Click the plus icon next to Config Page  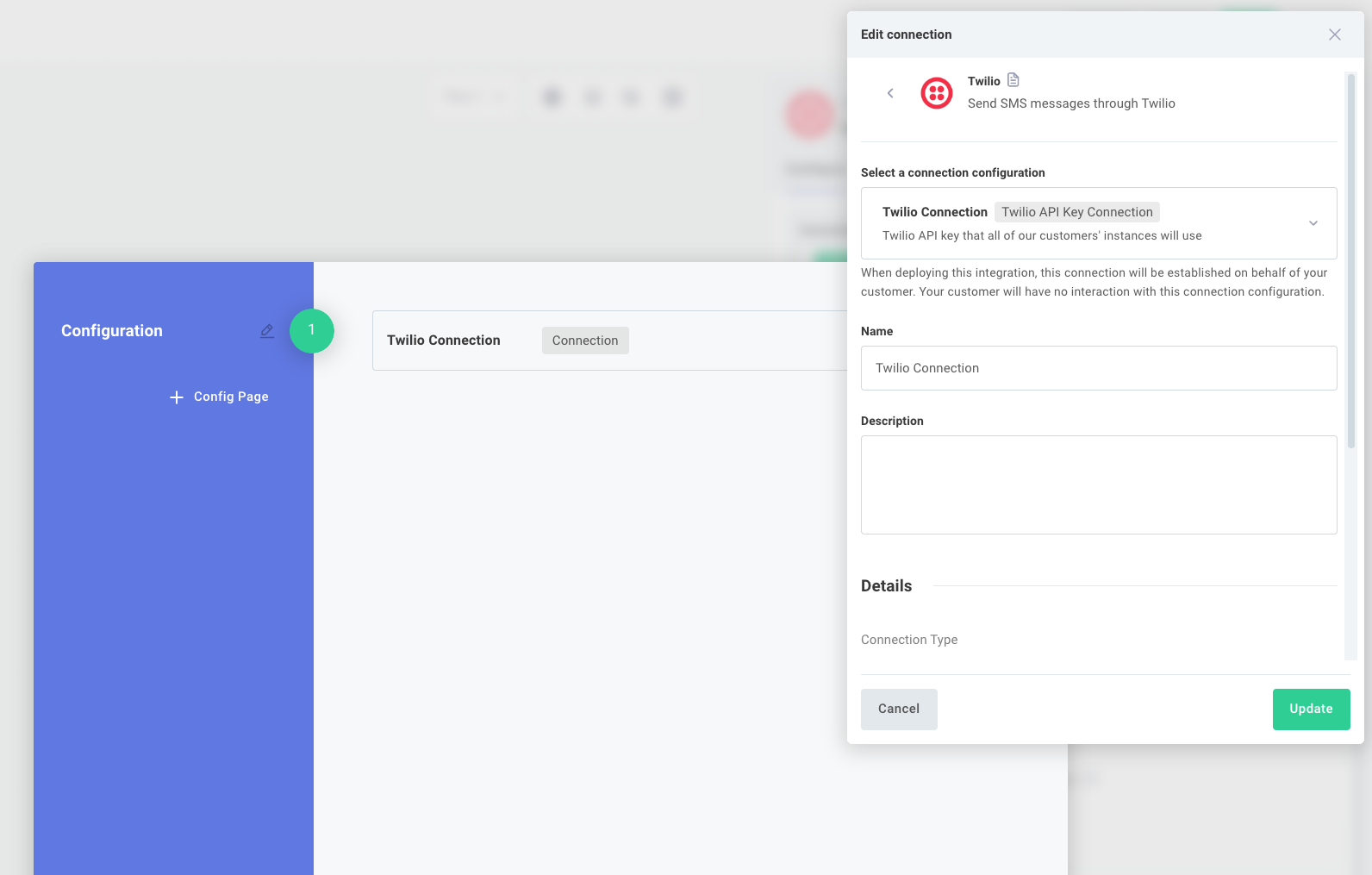(177, 397)
